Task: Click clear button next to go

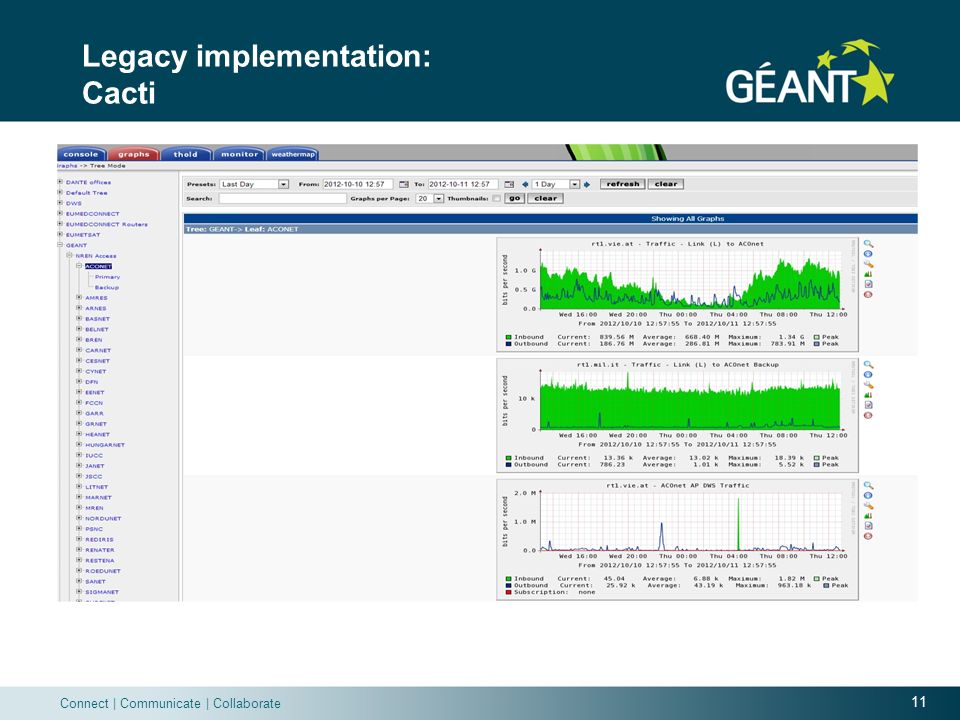Action: (x=545, y=198)
